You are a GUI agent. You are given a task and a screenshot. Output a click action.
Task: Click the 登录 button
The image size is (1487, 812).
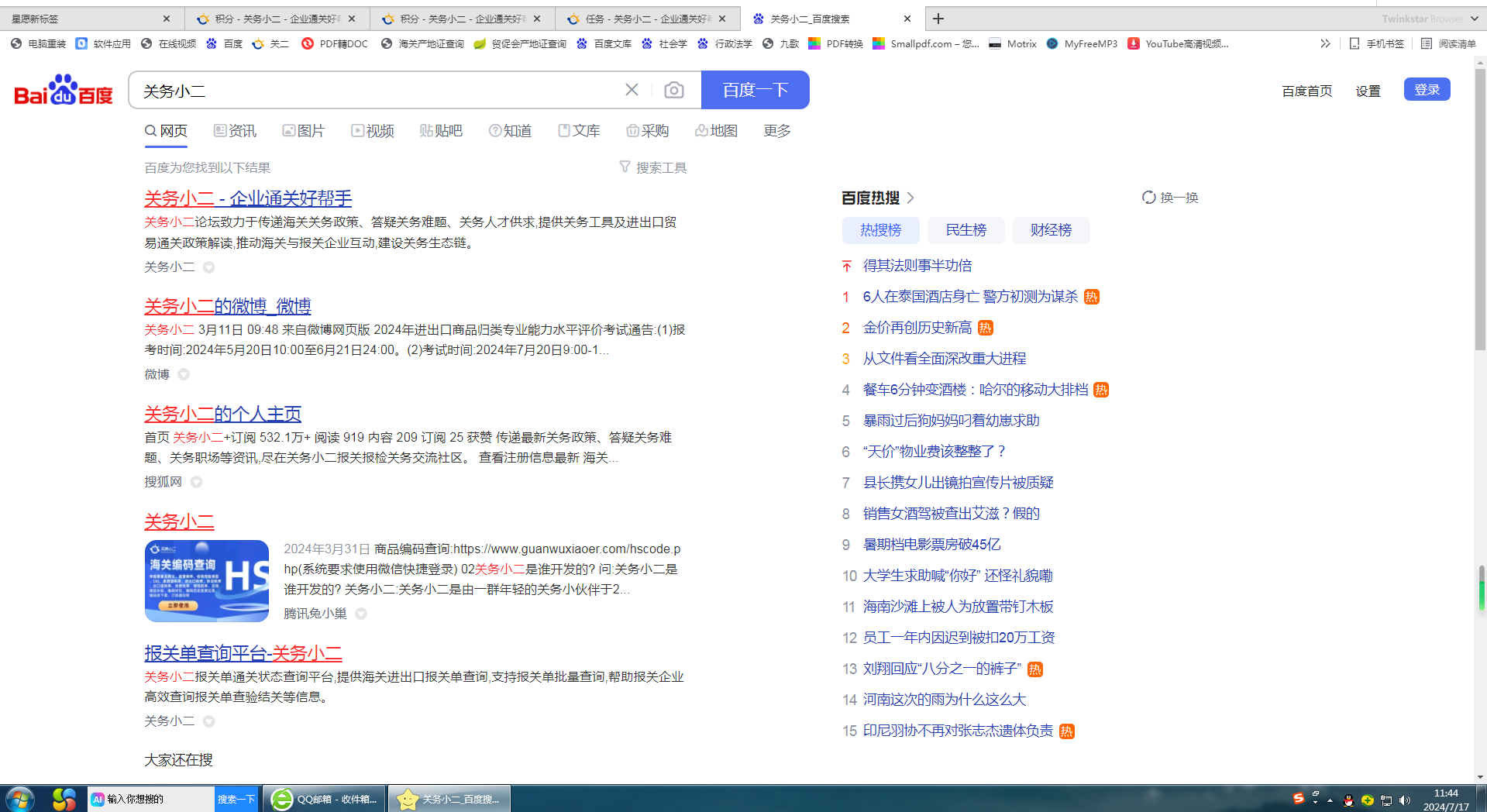[x=1427, y=89]
